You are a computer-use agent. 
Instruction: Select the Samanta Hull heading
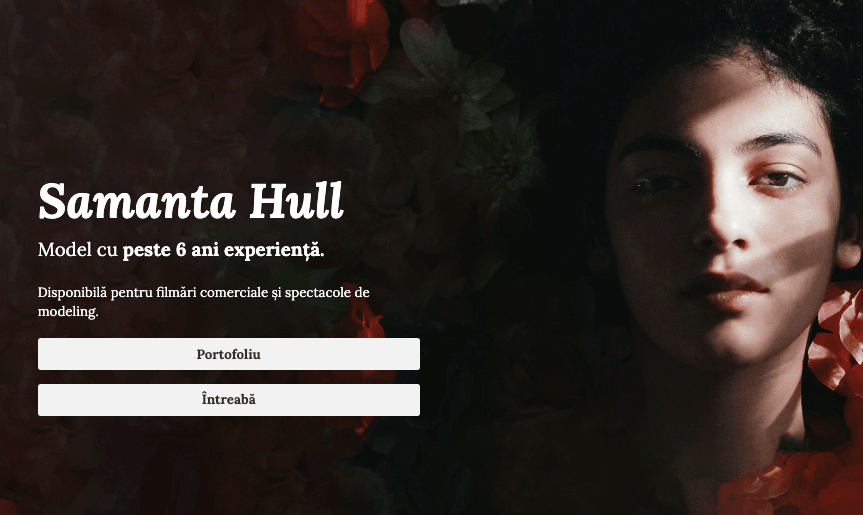pos(190,202)
